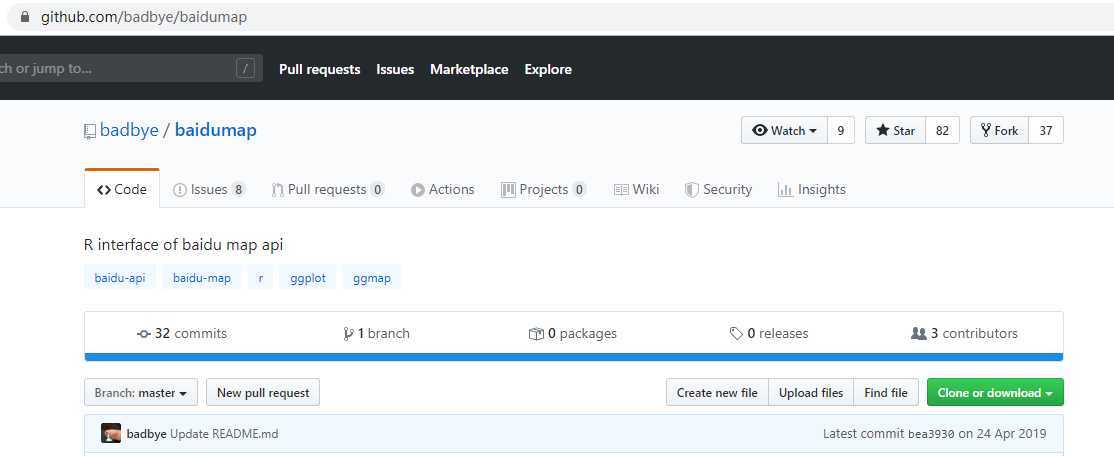Open the Security tab

pyautogui.click(x=718, y=190)
